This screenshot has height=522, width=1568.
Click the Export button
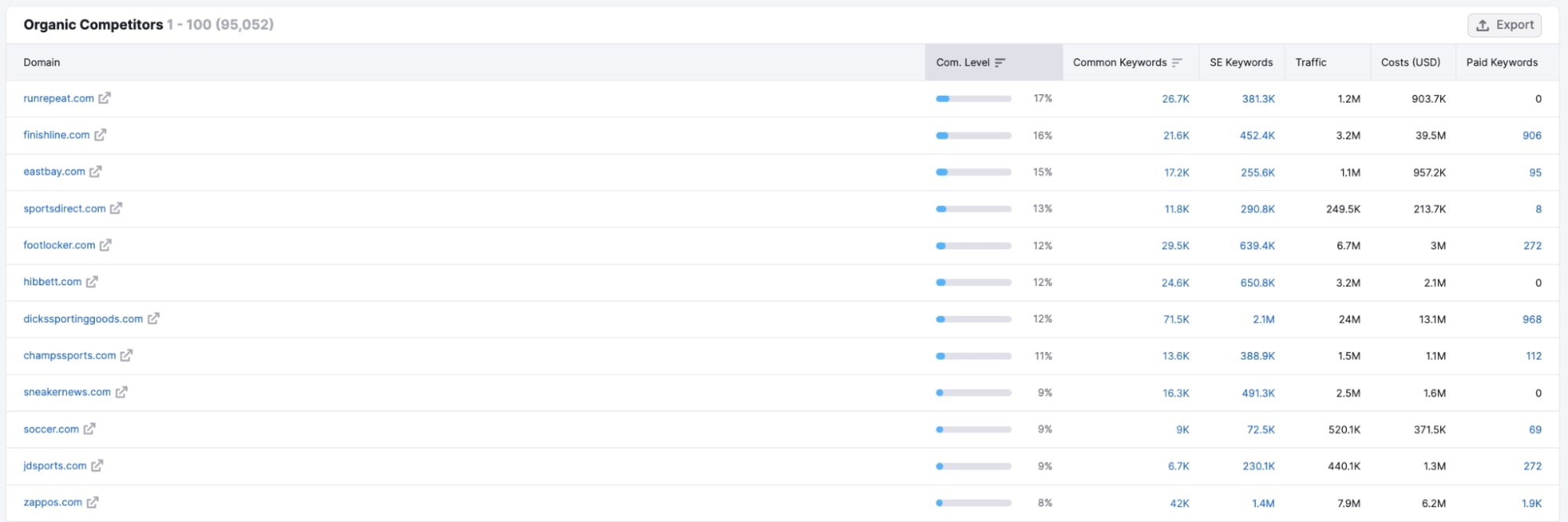tap(1504, 25)
